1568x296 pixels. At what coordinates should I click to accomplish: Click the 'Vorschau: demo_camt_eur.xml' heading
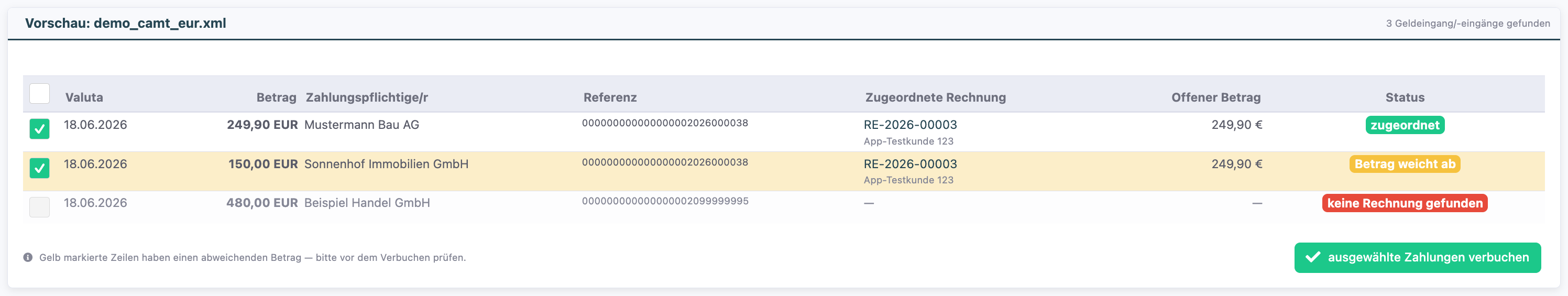pyautogui.click(x=125, y=23)
